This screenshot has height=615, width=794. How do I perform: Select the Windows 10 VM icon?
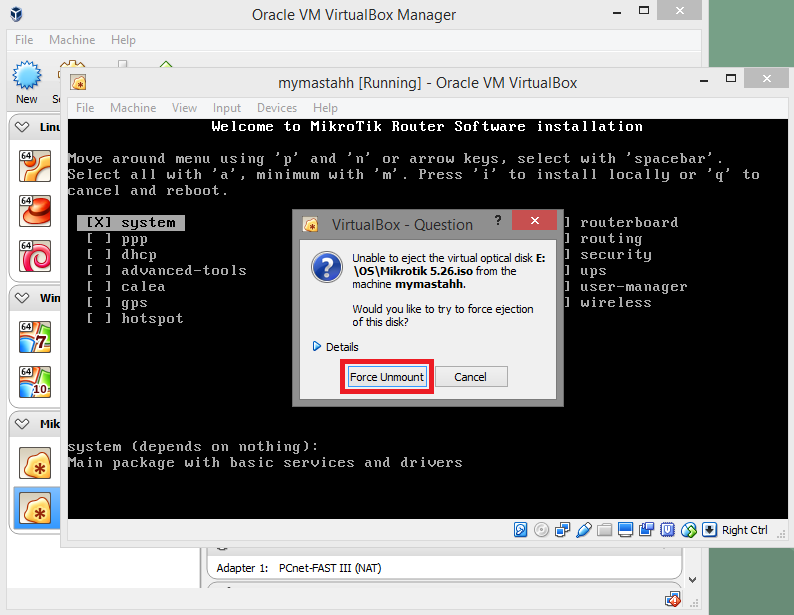pyautogui.click(x=35, y=382)
